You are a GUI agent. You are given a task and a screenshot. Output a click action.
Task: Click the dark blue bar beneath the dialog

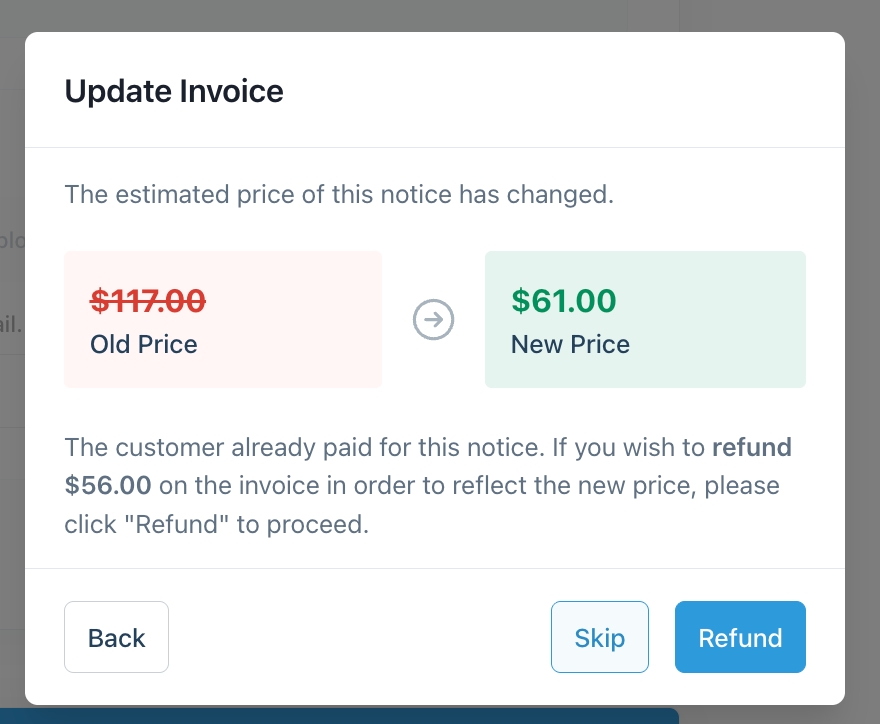click(x=340, y=716)
